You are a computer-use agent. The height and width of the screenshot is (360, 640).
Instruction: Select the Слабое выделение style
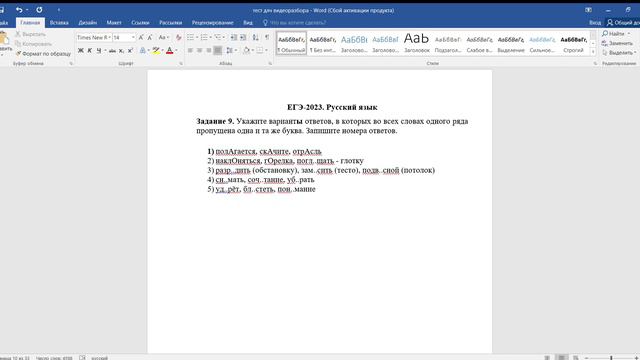(479, 43)
